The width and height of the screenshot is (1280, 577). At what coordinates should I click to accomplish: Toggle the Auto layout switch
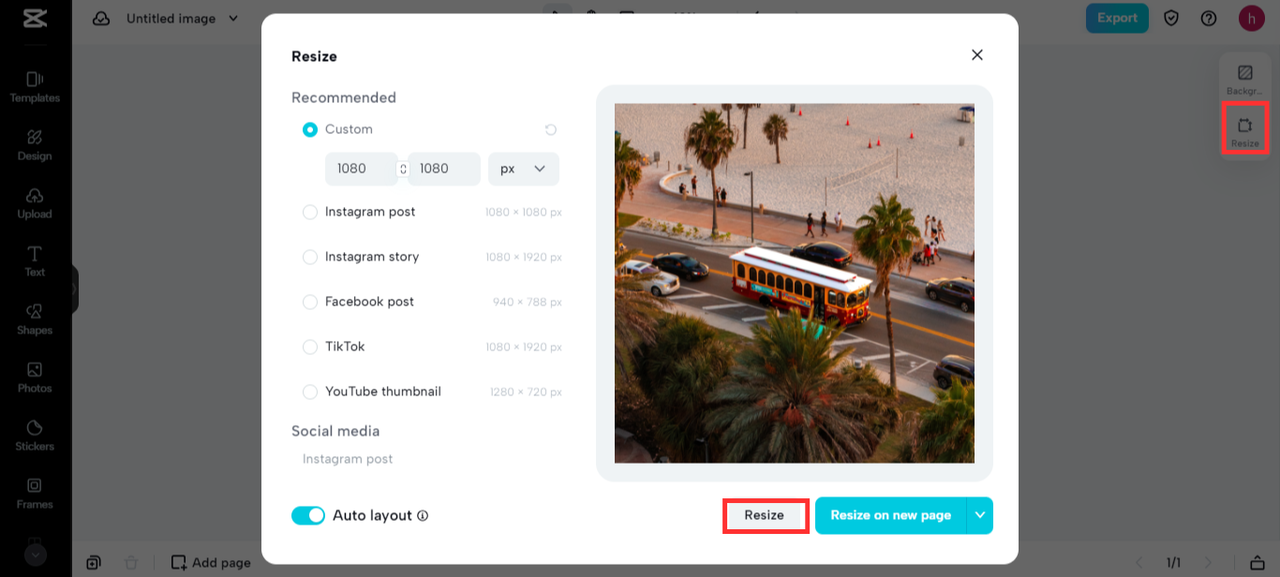click(308, 515)
